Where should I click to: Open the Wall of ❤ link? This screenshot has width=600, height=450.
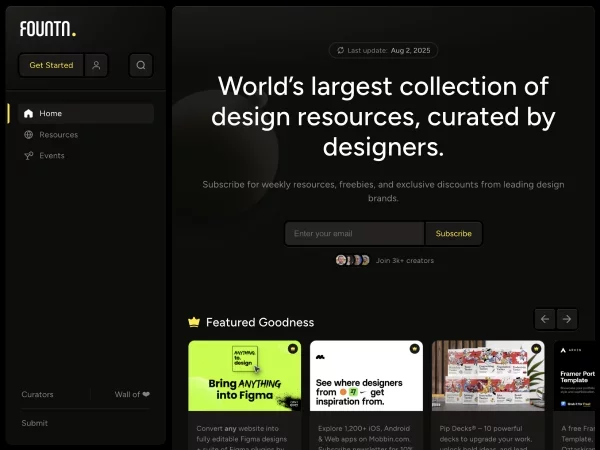(132, 394)
